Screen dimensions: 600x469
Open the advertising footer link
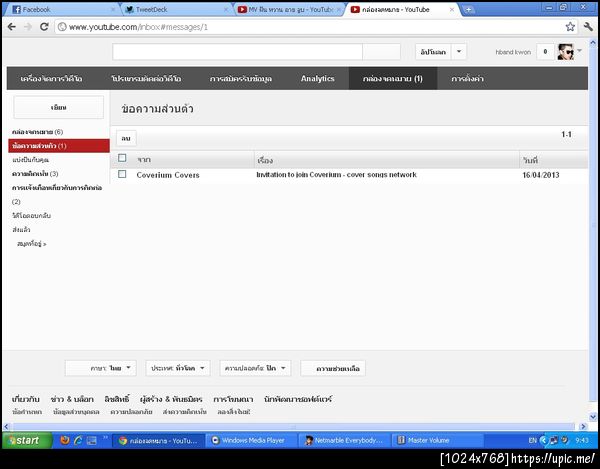[233, 399]
